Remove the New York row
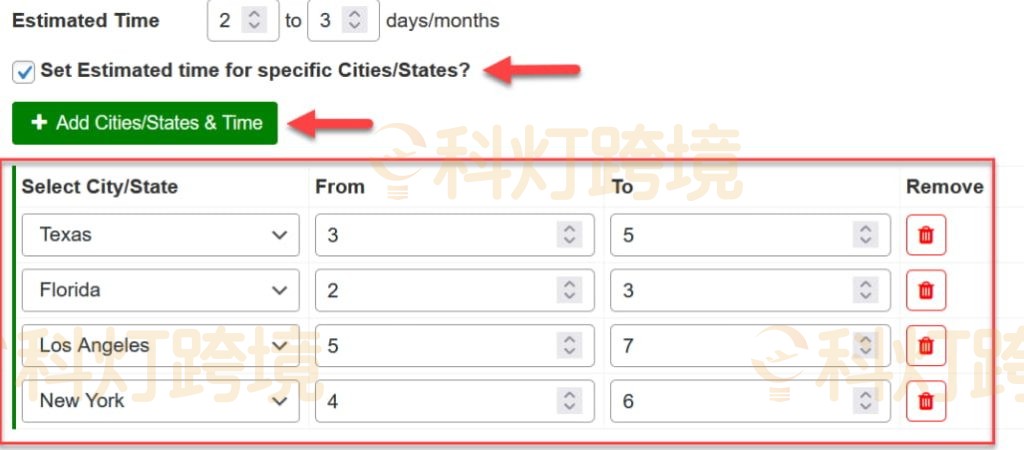This screenshot has width=1024, height=450. pos(926,401)
